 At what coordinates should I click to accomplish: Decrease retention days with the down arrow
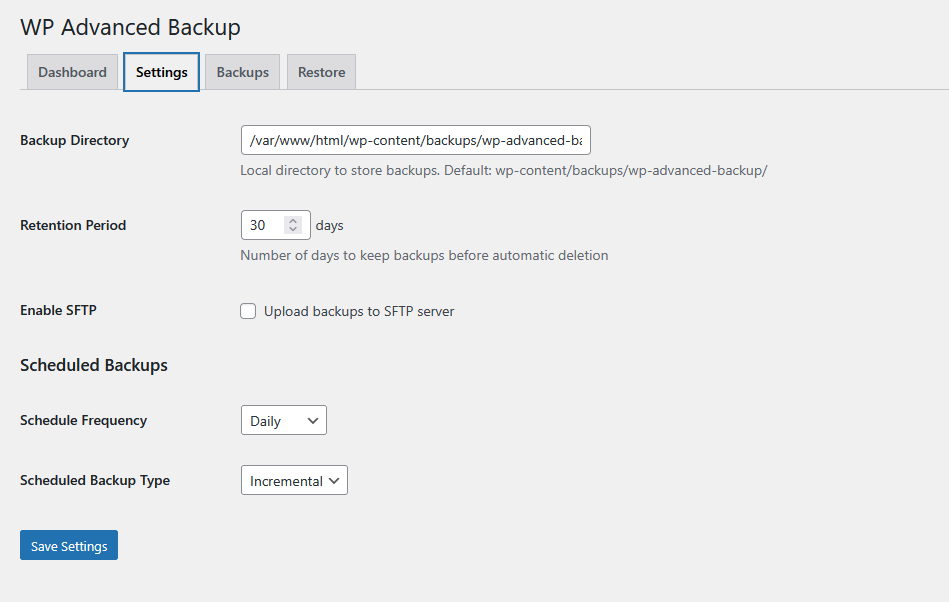[293, 230]
